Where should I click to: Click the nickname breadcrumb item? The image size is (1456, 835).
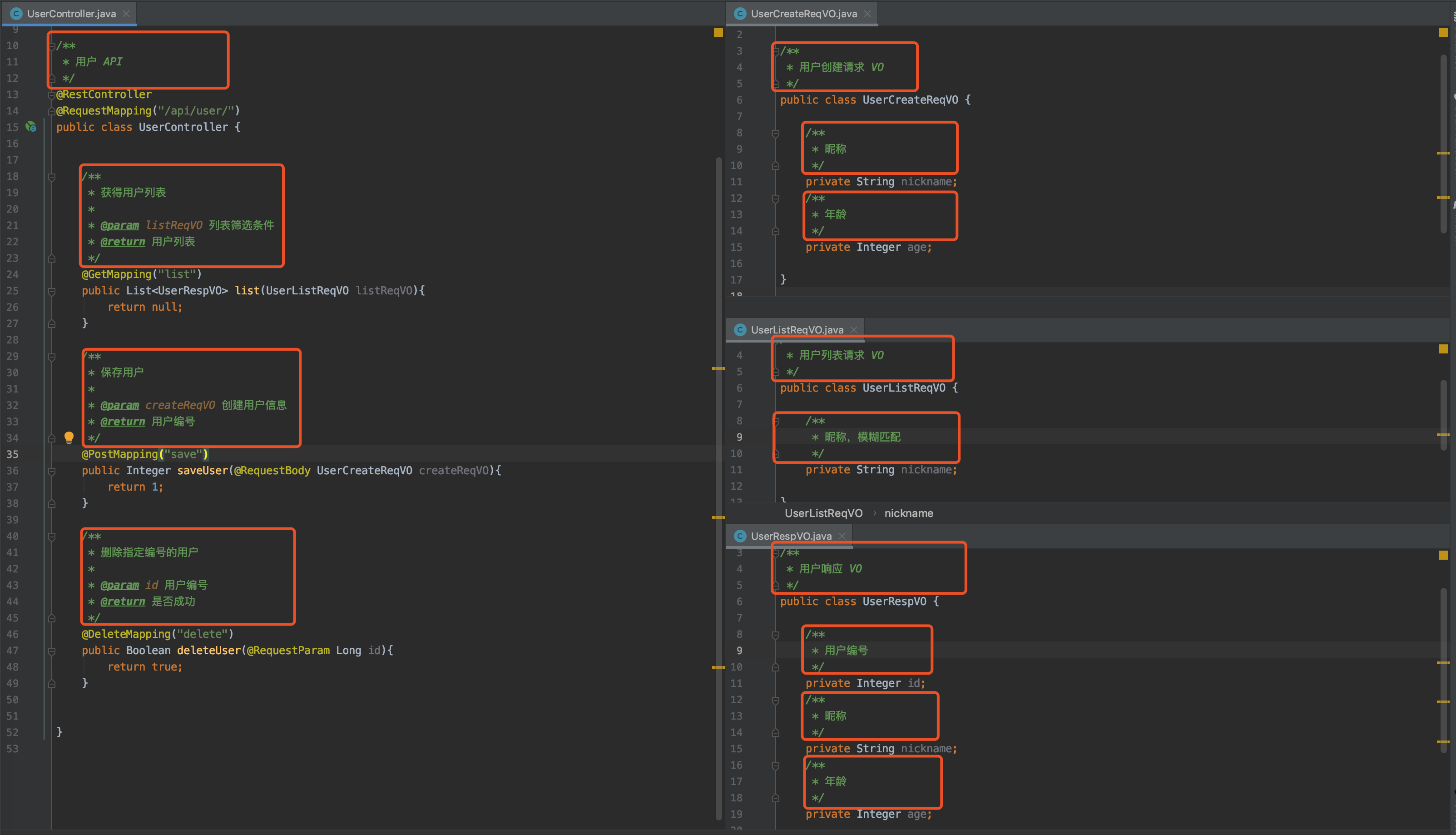tap(908, 513)
